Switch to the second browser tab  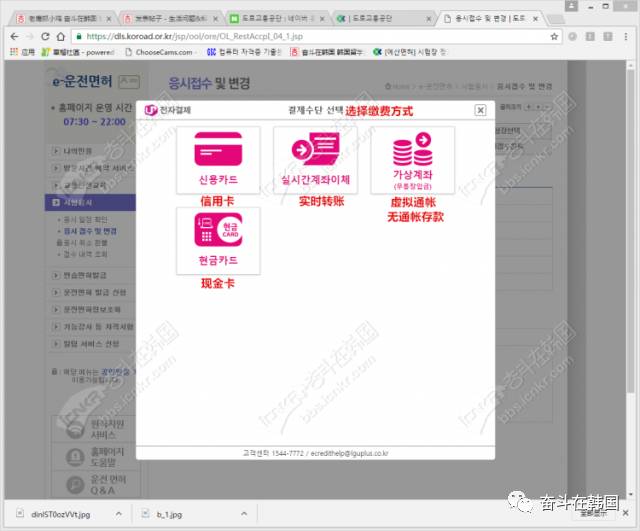coord(171,19)
